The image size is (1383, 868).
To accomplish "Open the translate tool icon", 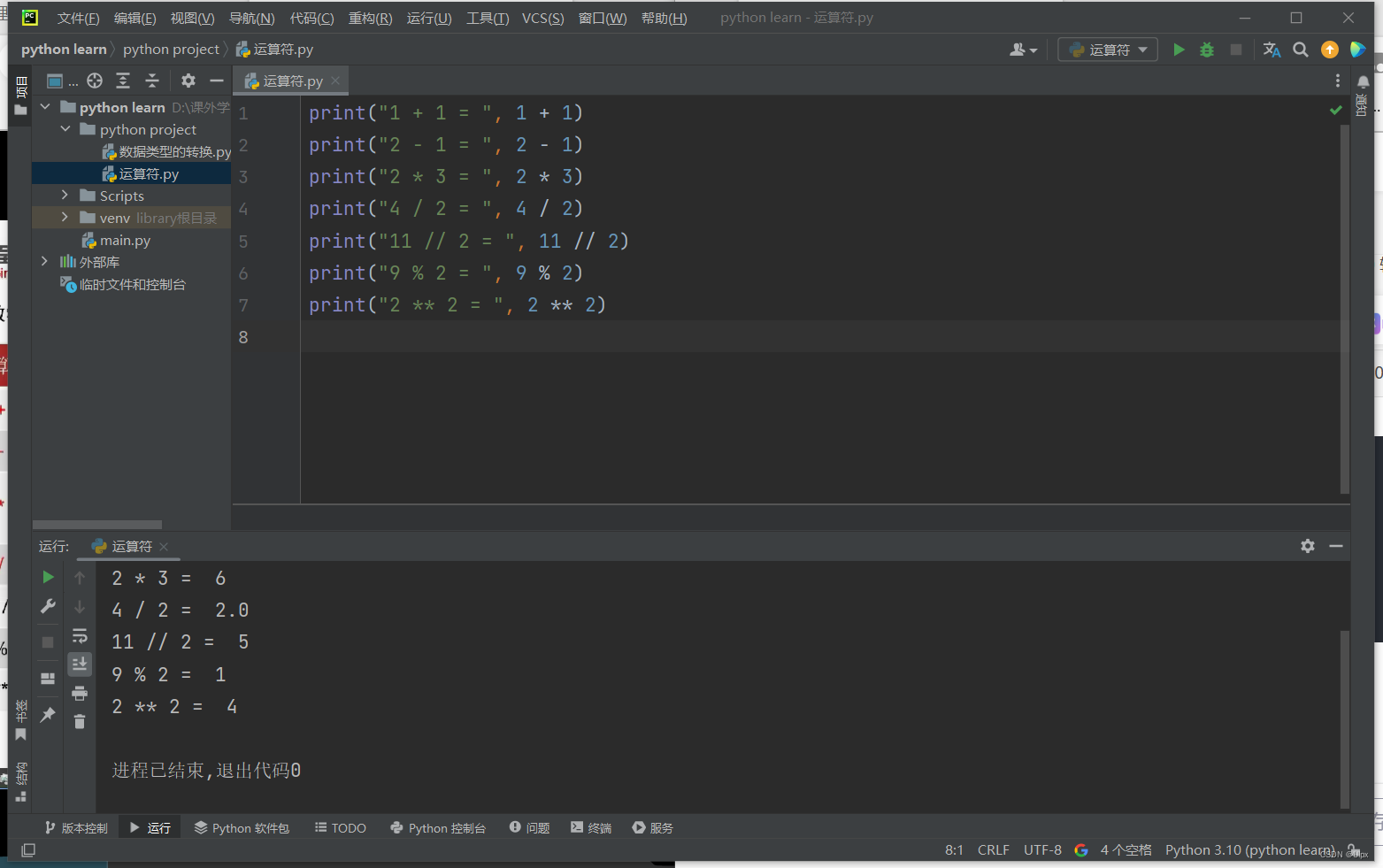I will pos(1272,50).
